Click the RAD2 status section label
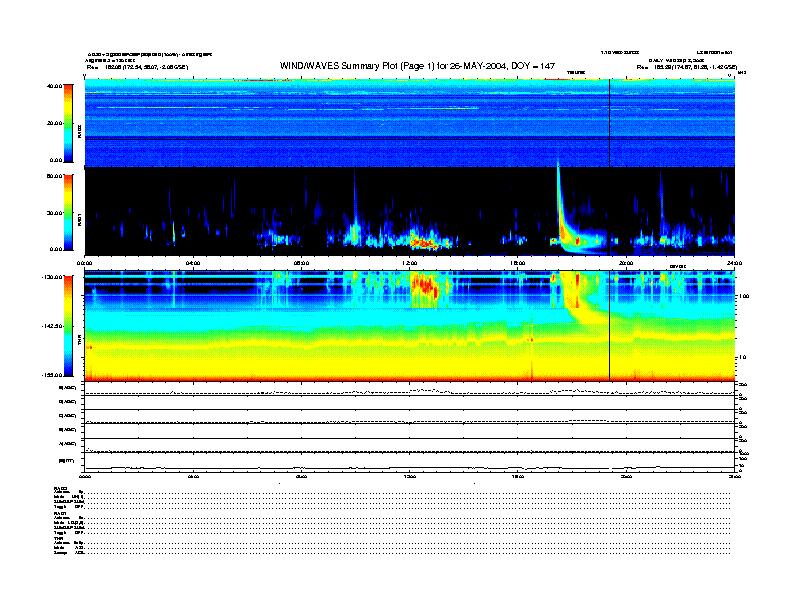 [60, 488]
